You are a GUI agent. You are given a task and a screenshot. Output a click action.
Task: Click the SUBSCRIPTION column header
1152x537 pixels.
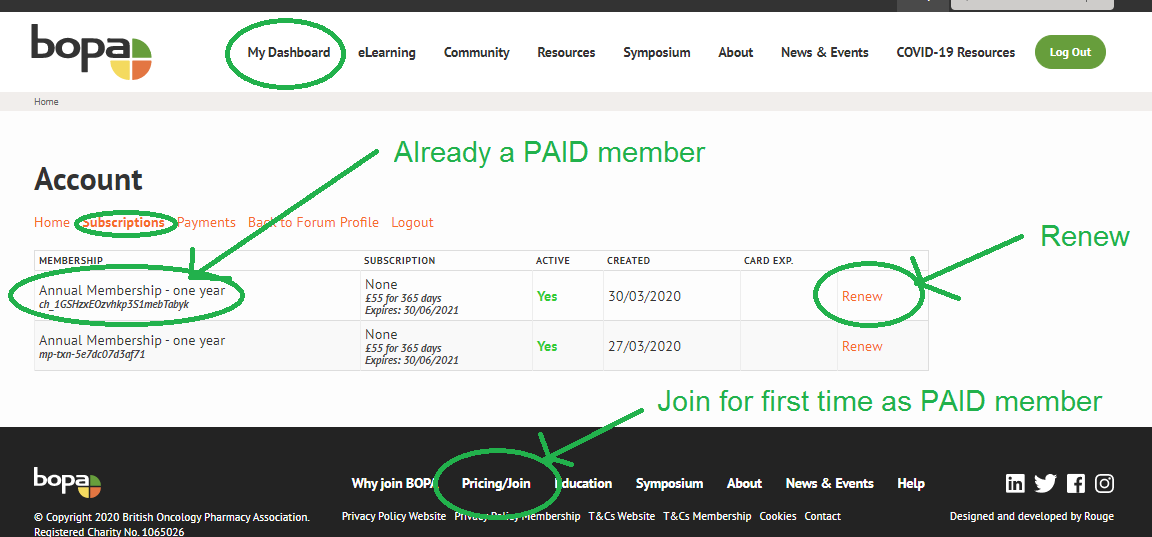(x=400, y=261)
